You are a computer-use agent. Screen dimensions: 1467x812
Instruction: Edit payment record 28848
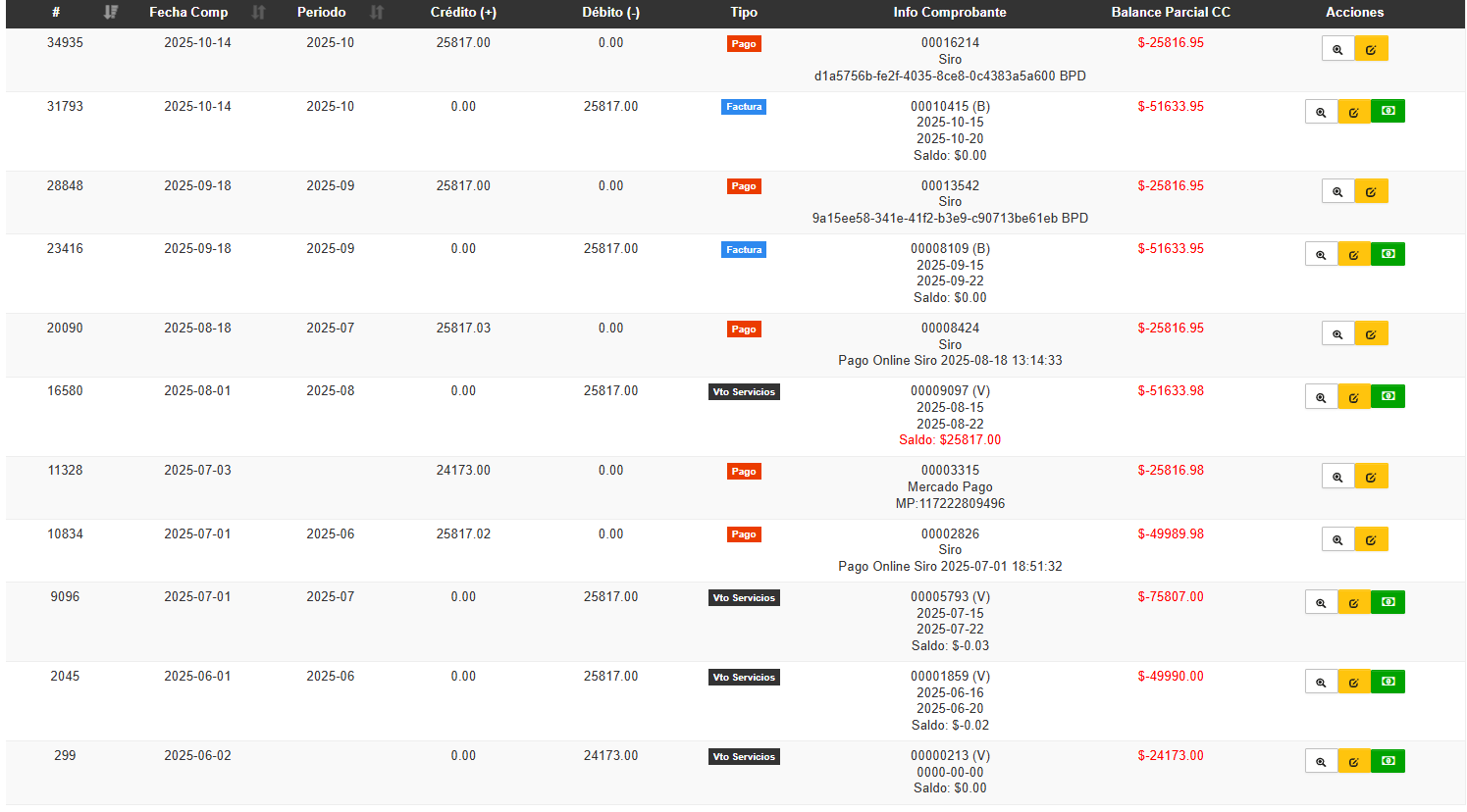point(1371,191)
